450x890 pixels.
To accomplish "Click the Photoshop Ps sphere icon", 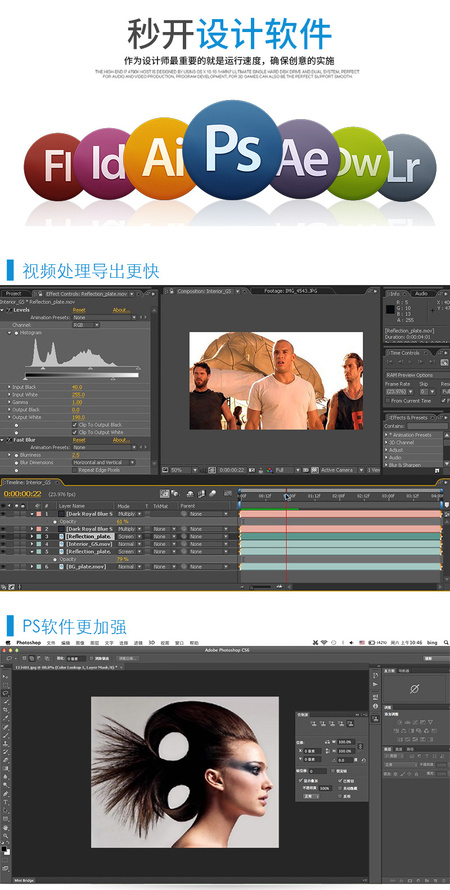I will pos(233,149).
